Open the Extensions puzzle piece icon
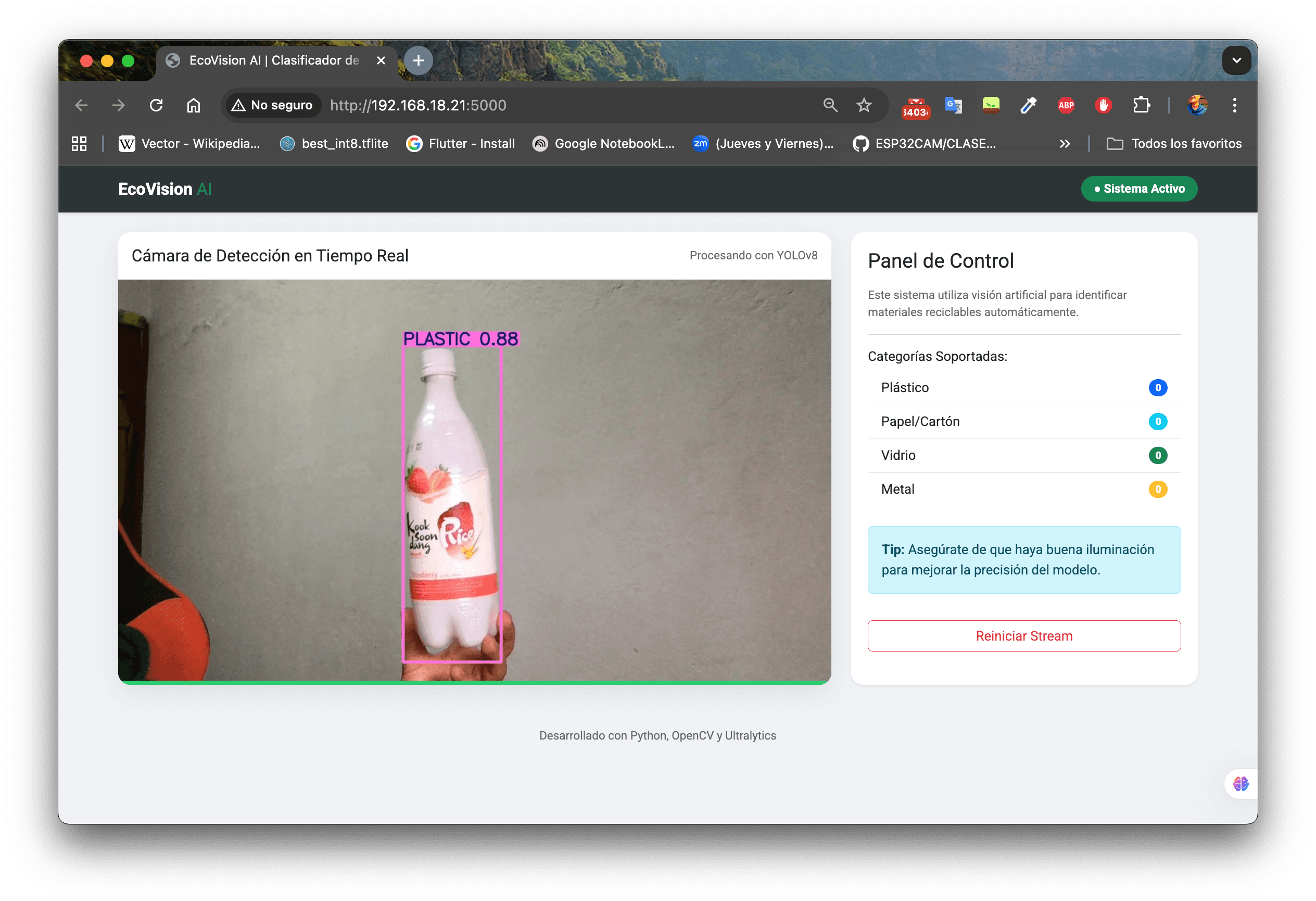 click(x=1141, y=105)
